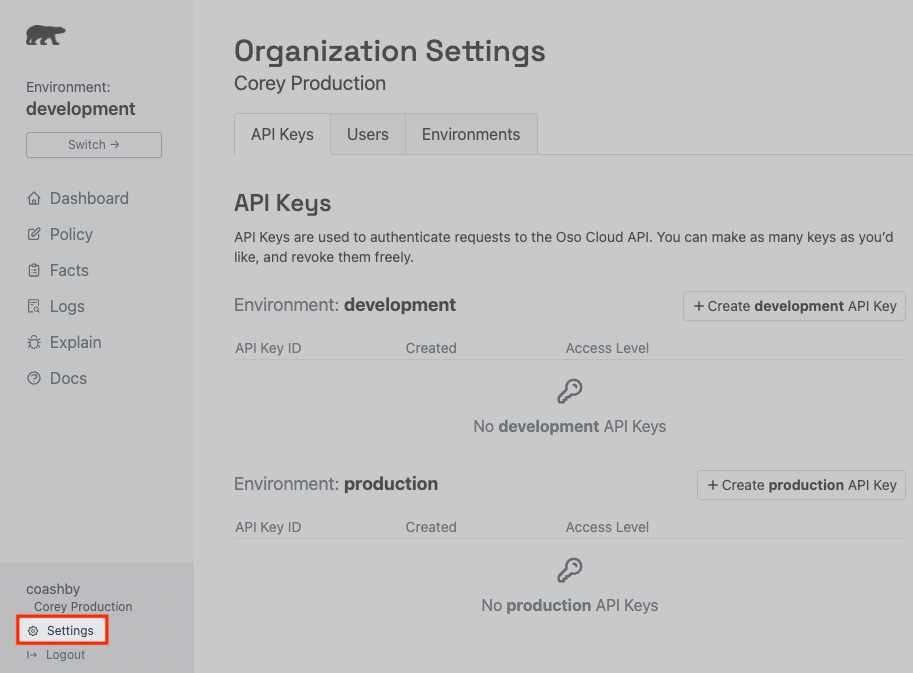
Task: Click the Docs help icon
Action: click(x=34, y=378)
